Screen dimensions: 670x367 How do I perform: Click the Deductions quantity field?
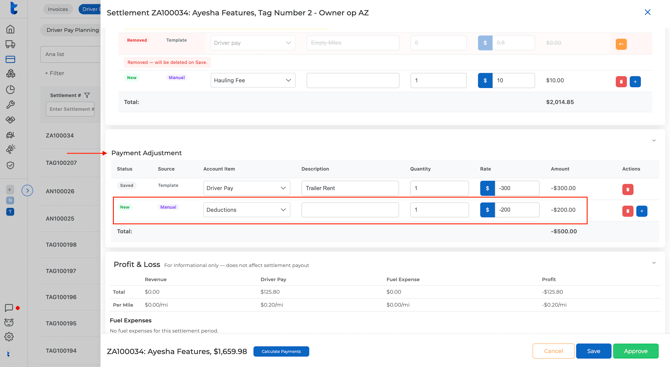439,210
